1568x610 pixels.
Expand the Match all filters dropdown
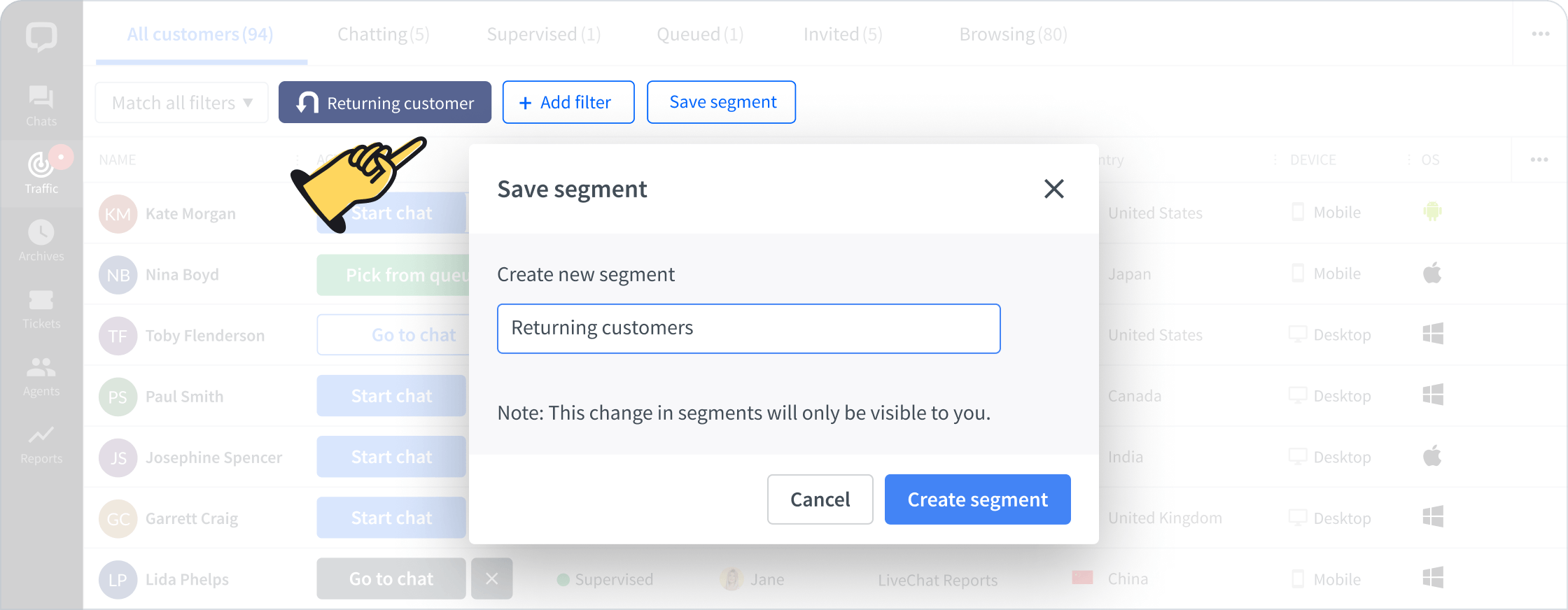(182, 103)
